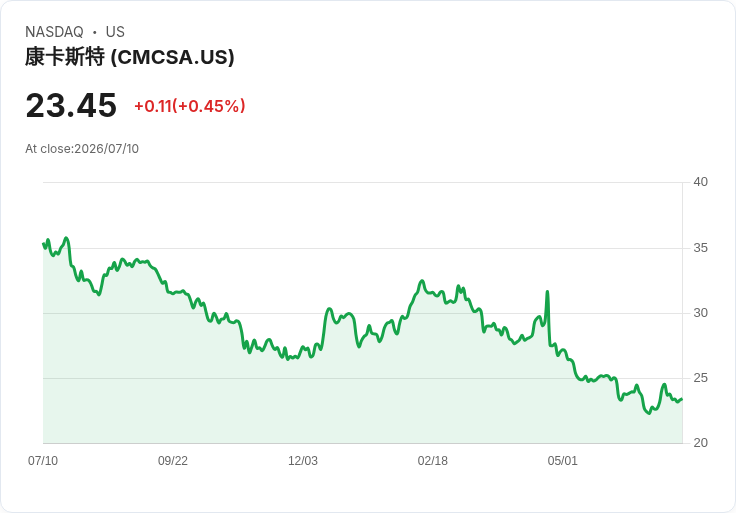The height and width of the screenshot is (513, 736).
Task: Click the NASDAQ exchange label
Action: coord(54,32)
